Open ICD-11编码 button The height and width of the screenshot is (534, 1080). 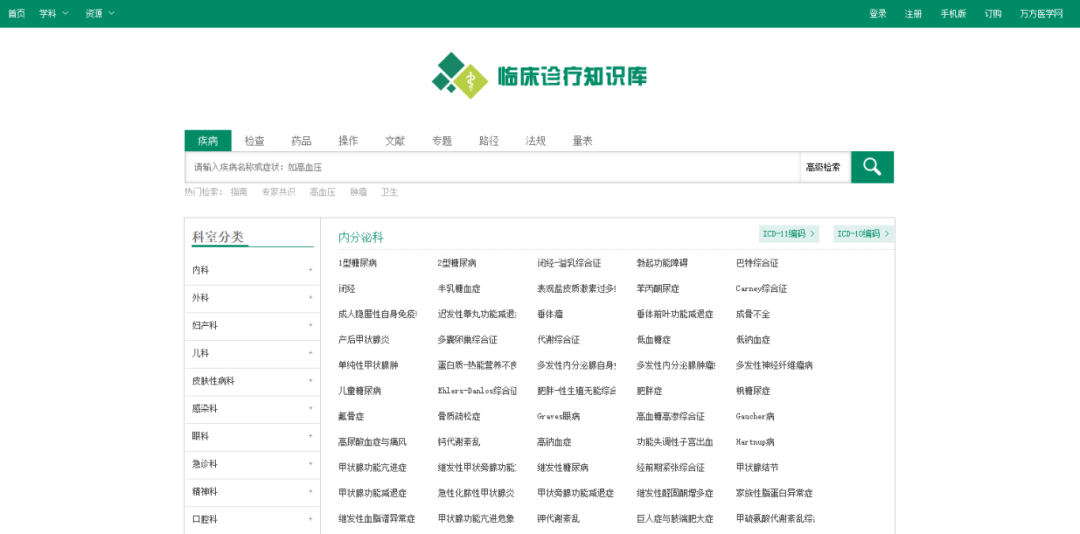tap(789, 234)
